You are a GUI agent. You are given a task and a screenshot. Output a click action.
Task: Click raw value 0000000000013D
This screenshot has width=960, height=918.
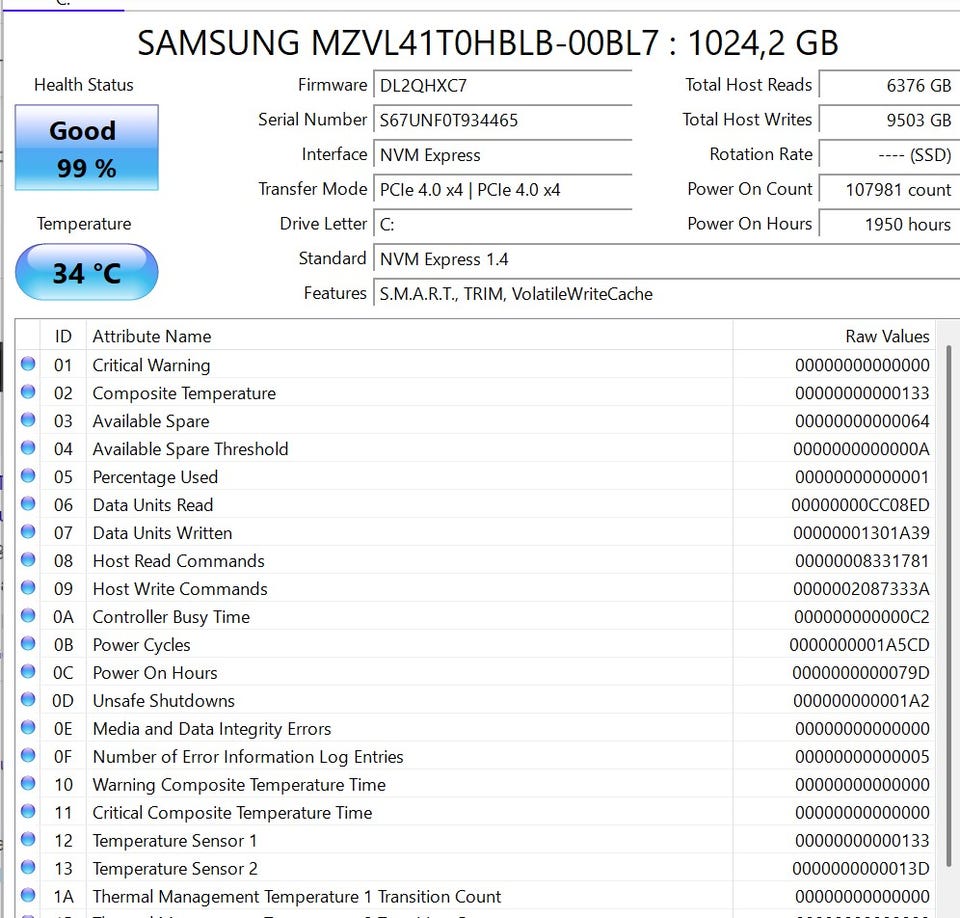(861, 869)
